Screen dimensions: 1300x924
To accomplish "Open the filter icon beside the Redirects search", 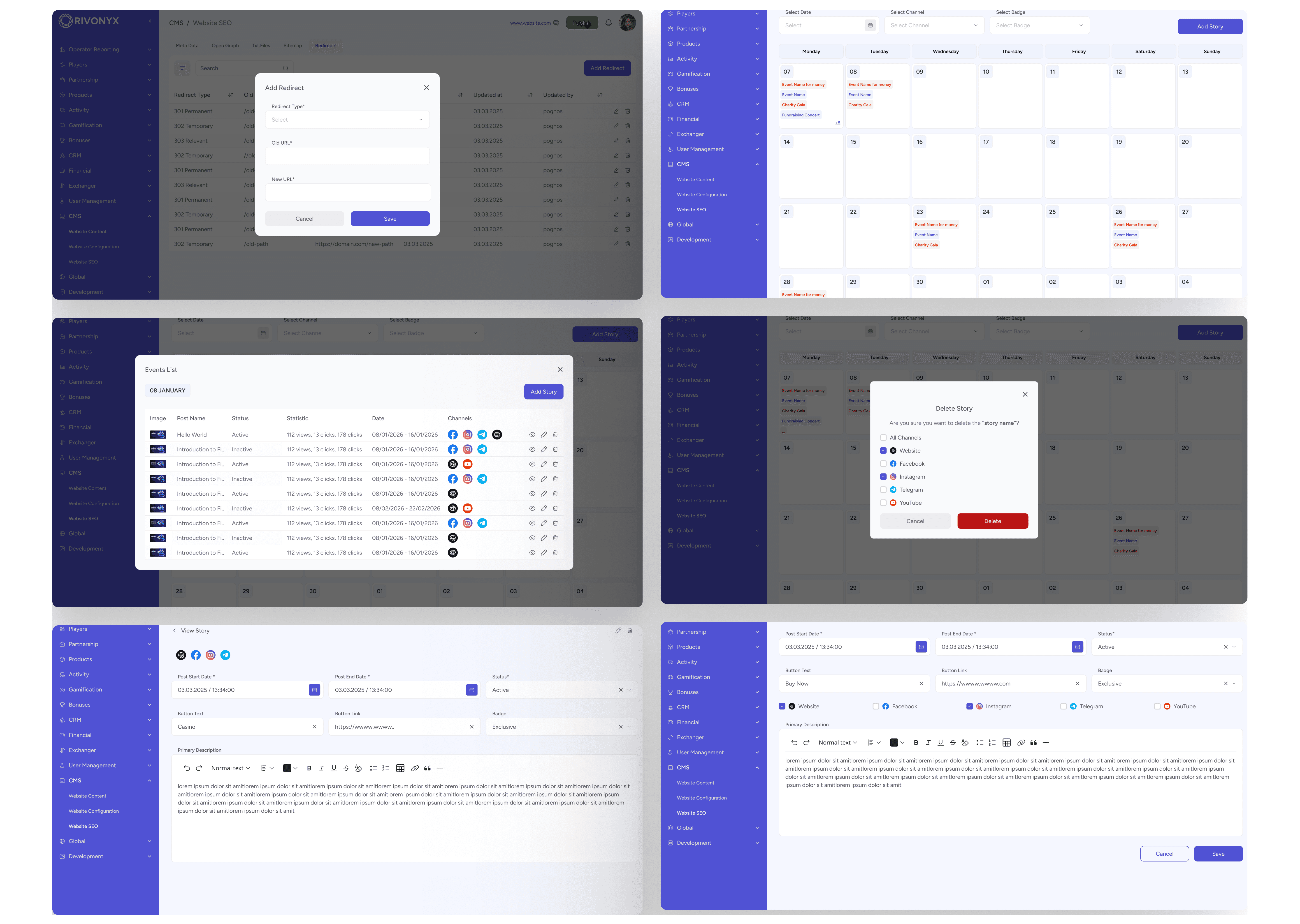I will click(x=182, y=68).
